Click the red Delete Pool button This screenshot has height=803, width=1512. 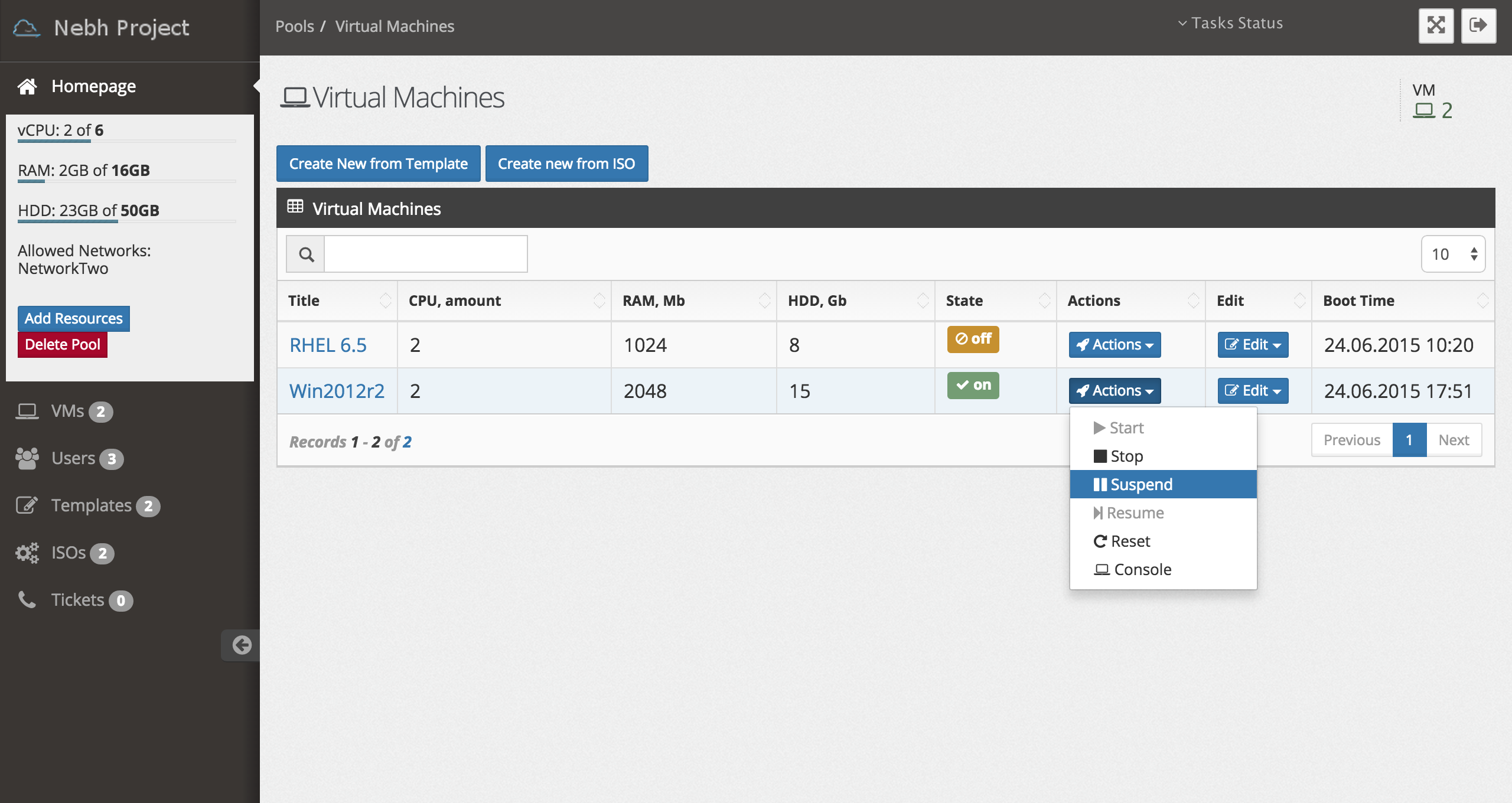point(63,345)
